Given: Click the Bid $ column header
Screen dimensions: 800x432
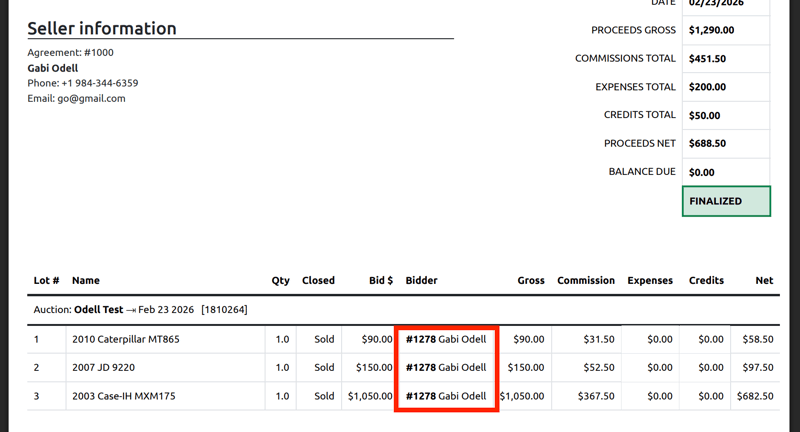Looking at the screenshot, I should (381, 281).
